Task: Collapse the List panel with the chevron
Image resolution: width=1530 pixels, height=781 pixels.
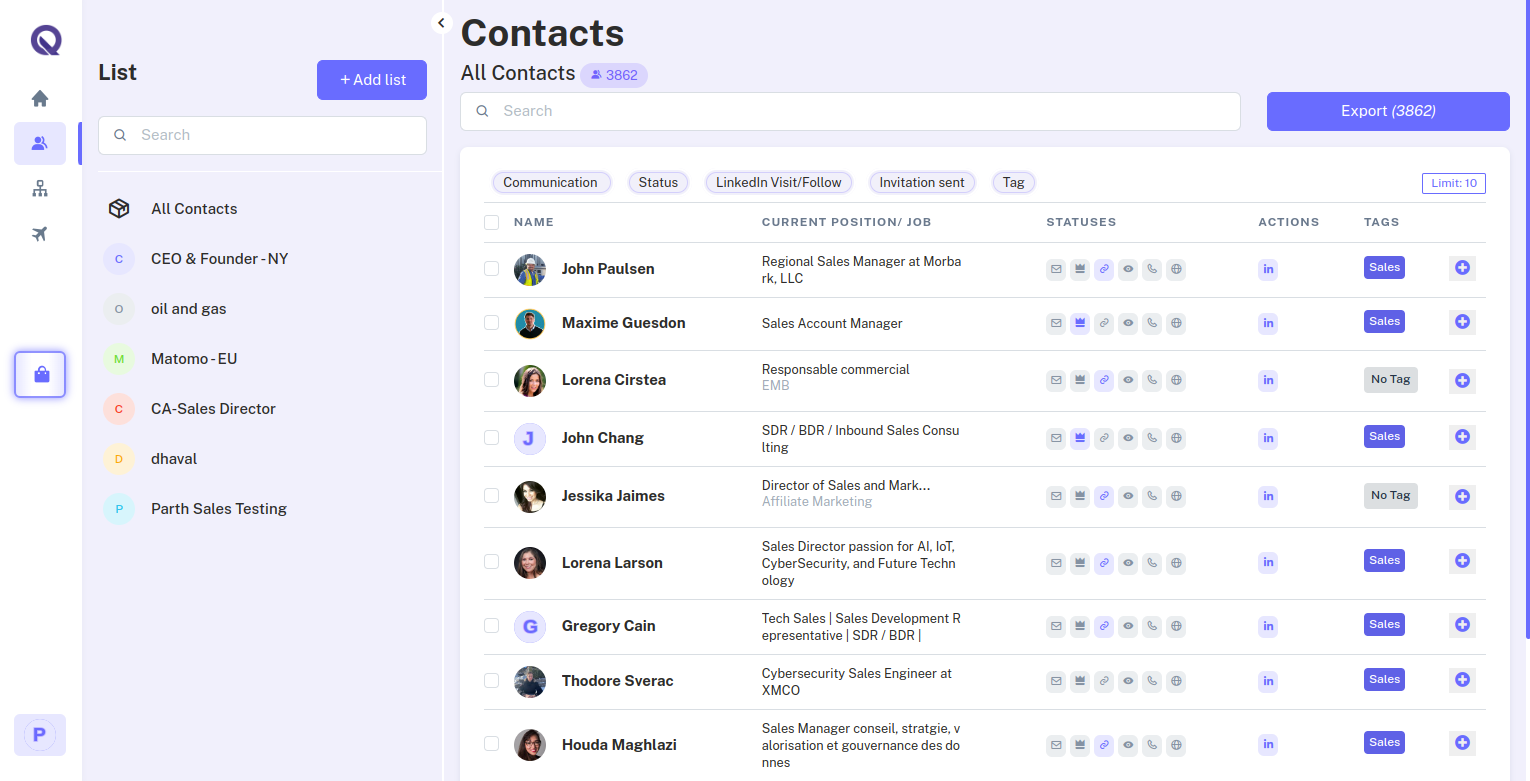Action: [441, 22]
